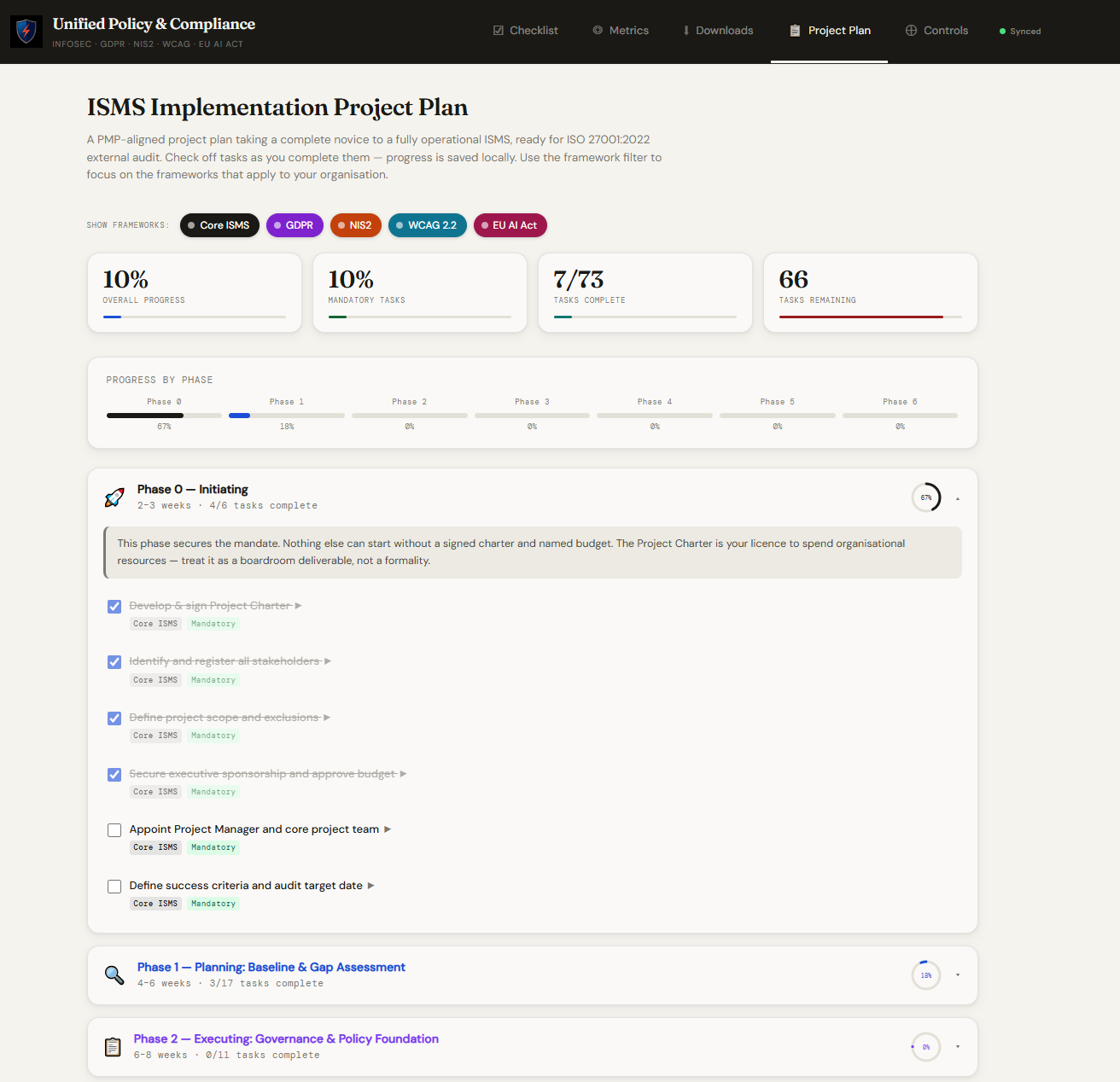Click the 67% progress ring in Phase 0
The height and width of the screenshot is (1082, 1120).
click(926, 497)
